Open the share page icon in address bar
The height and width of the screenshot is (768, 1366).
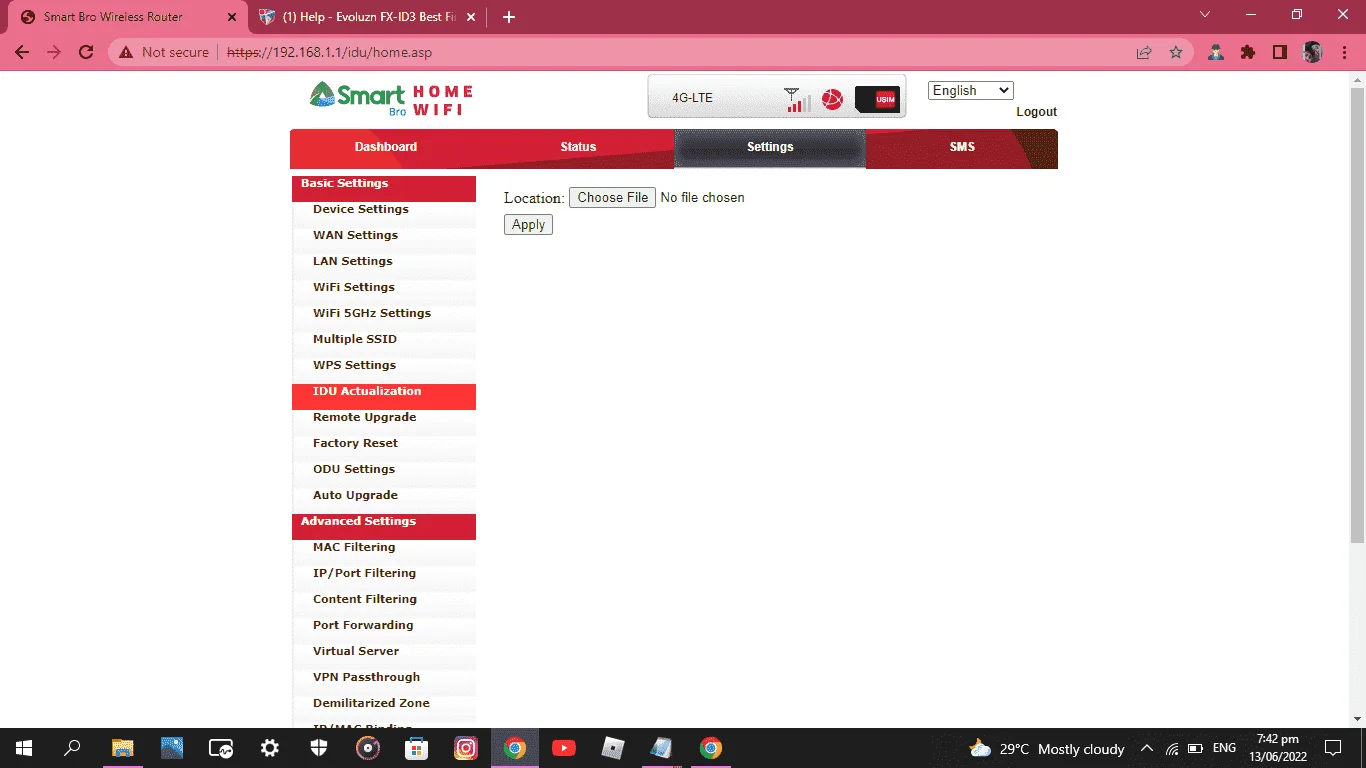point(1144,52)
